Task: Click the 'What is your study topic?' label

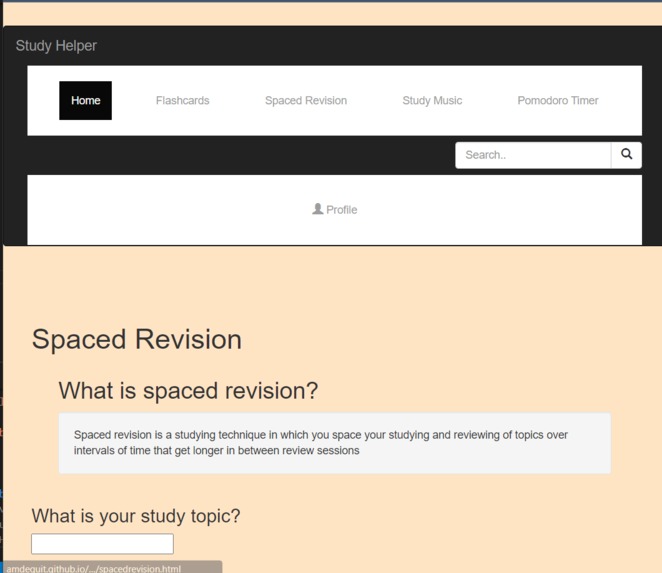Action: tap(136, 516)
